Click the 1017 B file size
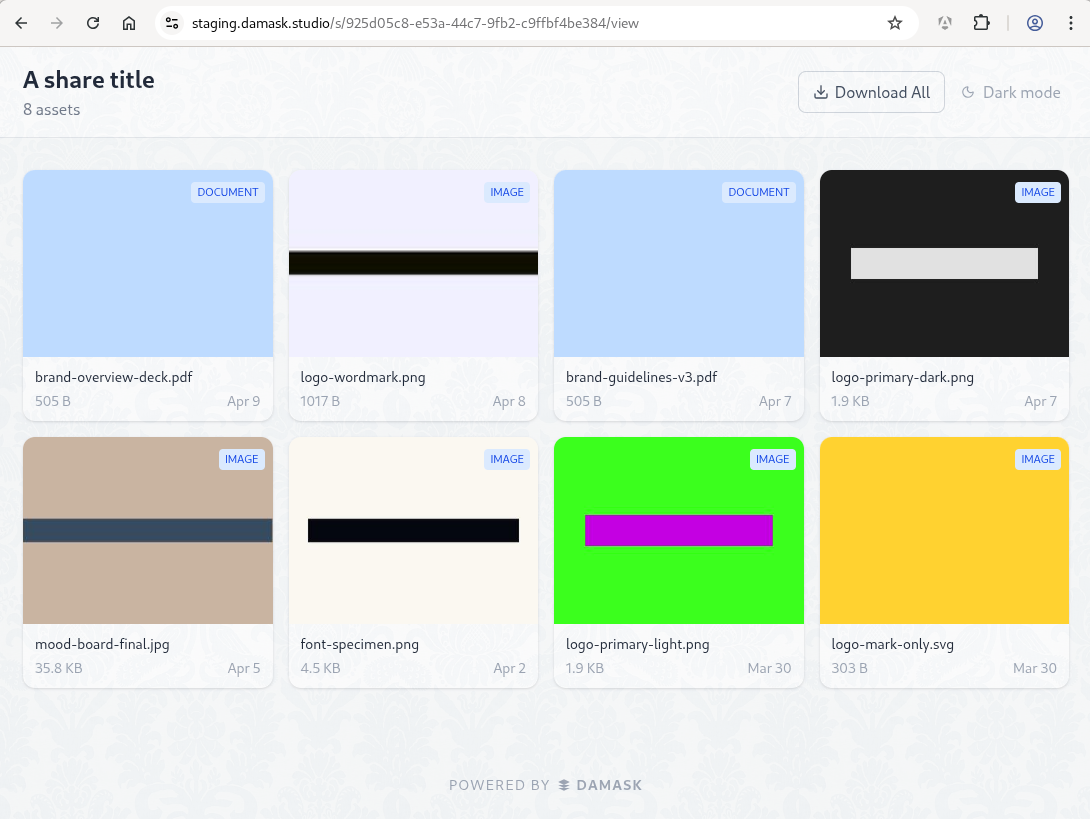 coord(320,401)
